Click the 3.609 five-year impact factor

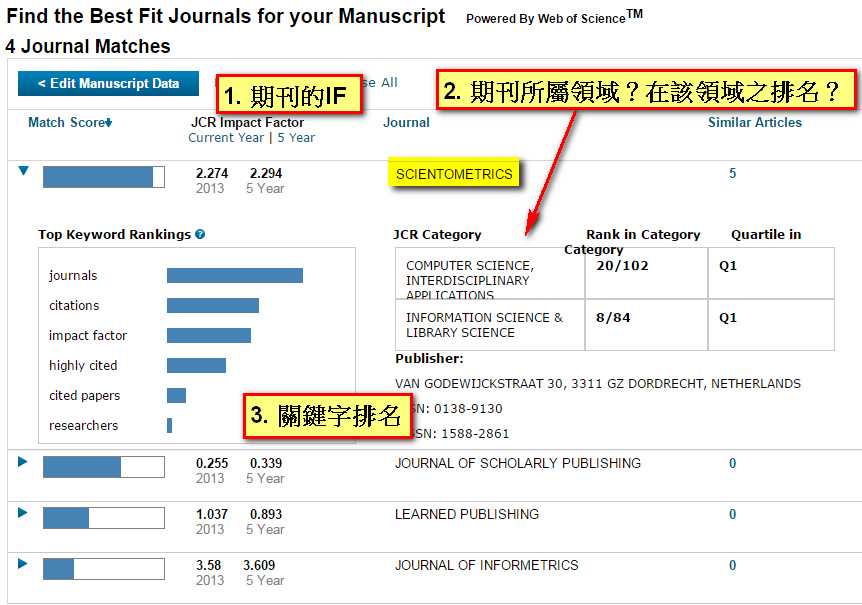[x=259, y=565]
